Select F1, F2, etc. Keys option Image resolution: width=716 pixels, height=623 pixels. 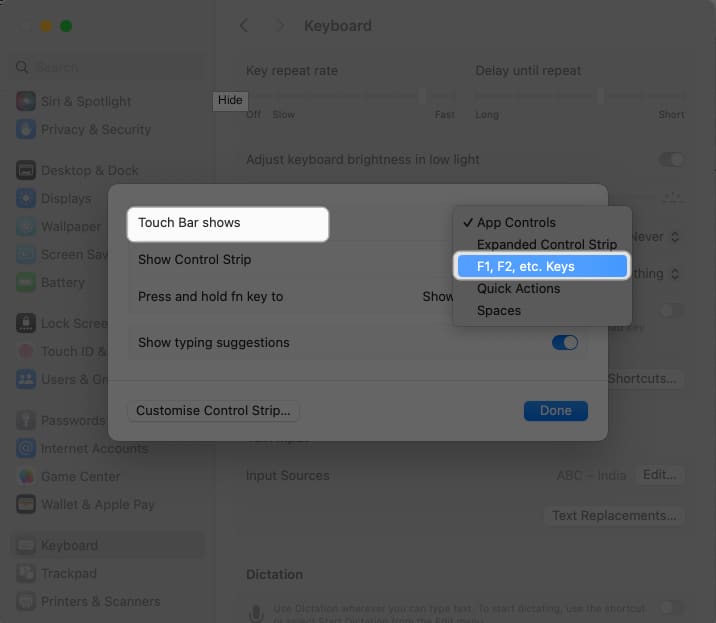coord(542,266)
